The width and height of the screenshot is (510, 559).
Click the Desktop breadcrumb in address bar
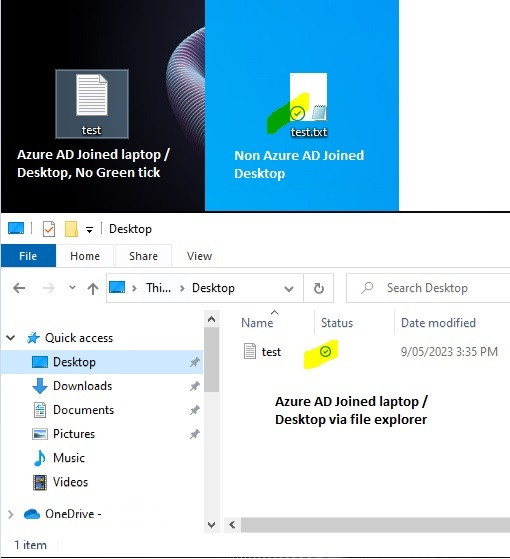pos(213,288)
